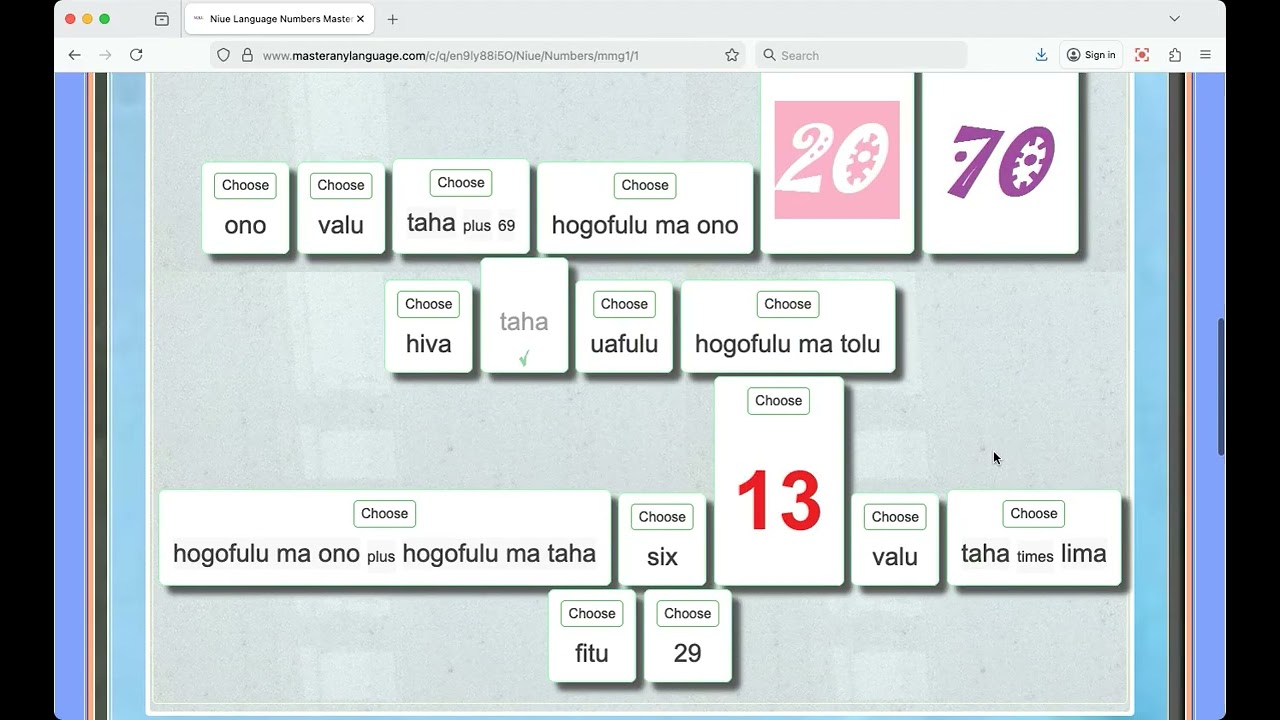Click the green checkmark on taha card
1280x720 pixels.
[x=524, y=358]
